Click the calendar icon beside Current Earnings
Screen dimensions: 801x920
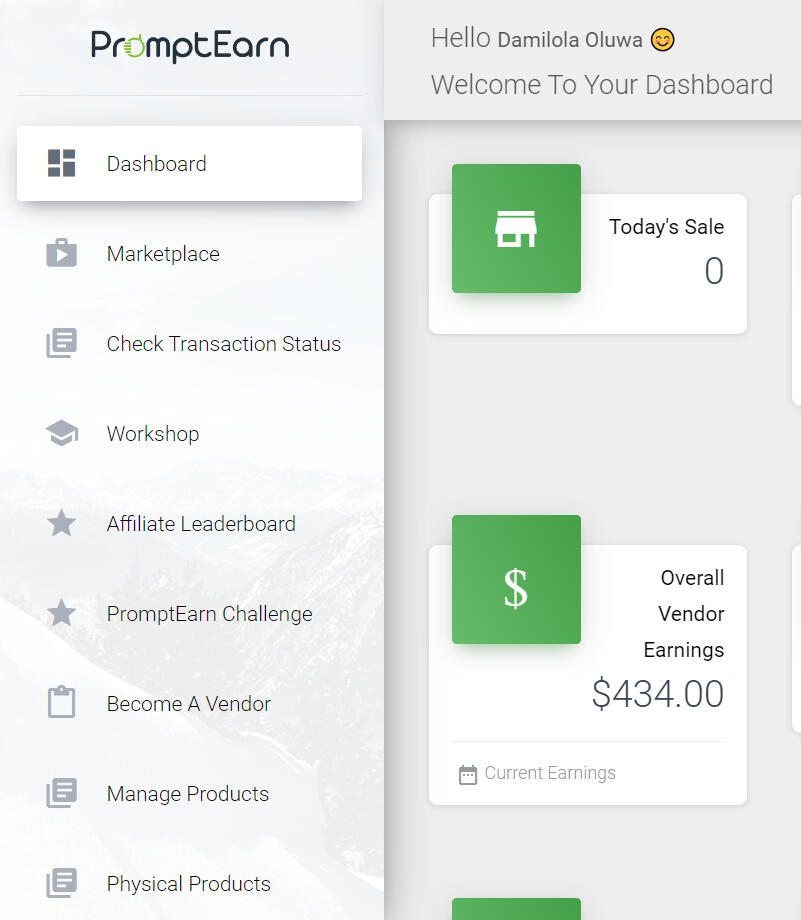468,774
